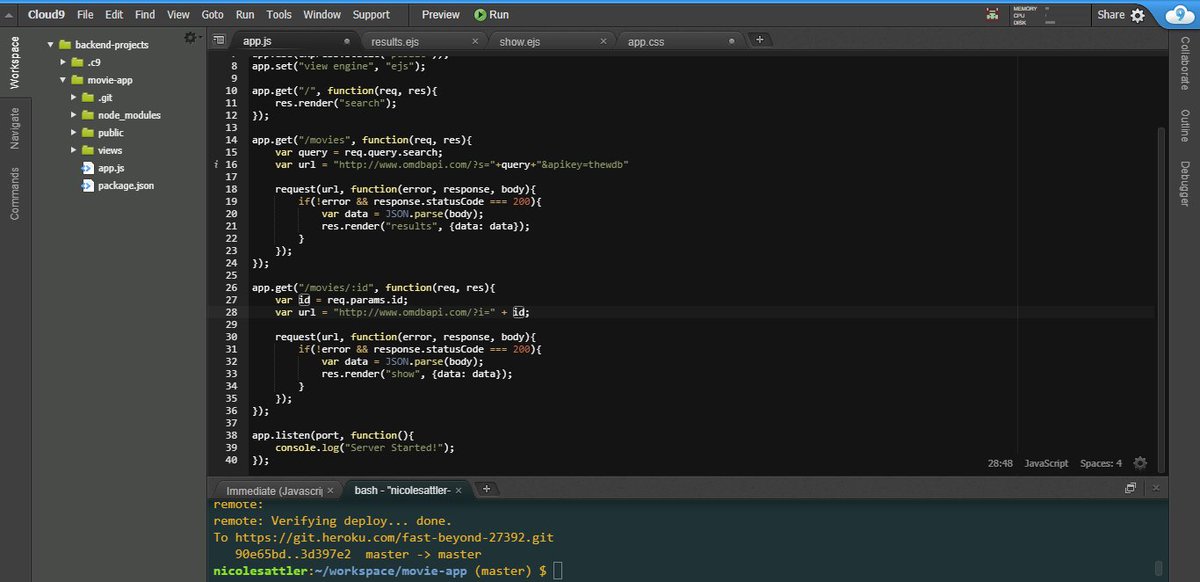Click the app.js file icon in tree
1200x582 pixels.
point(89,168)
